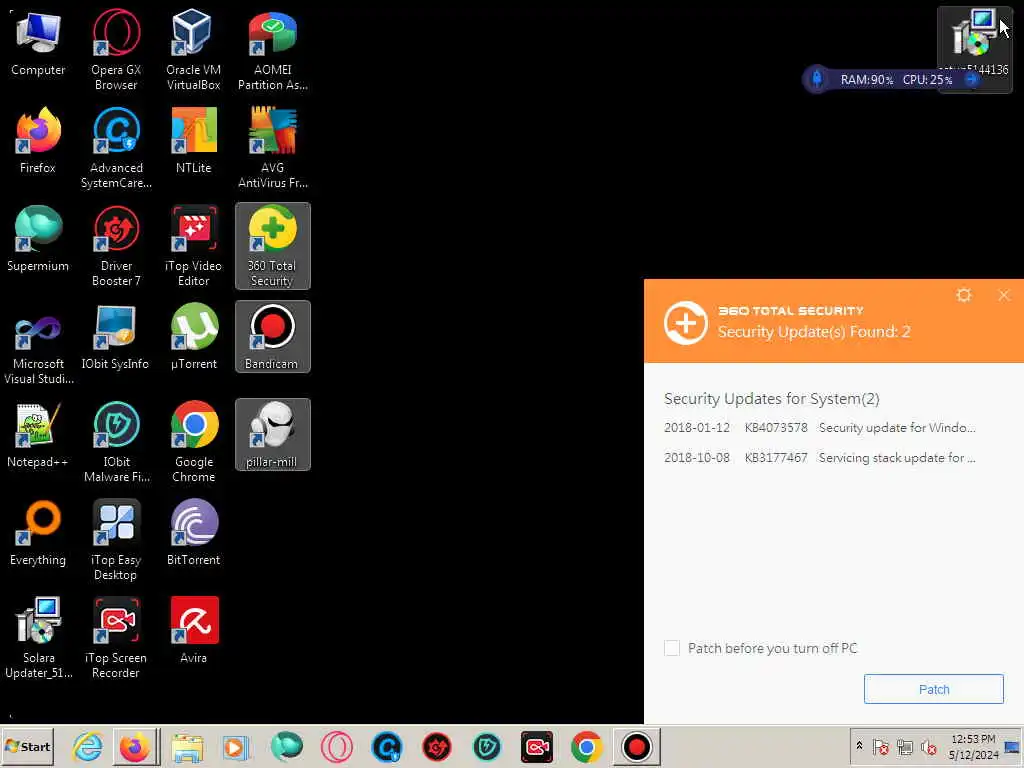Open Oracle VM VirtualBox shortcut
1024x768 pixels.
tap(193, 50)
